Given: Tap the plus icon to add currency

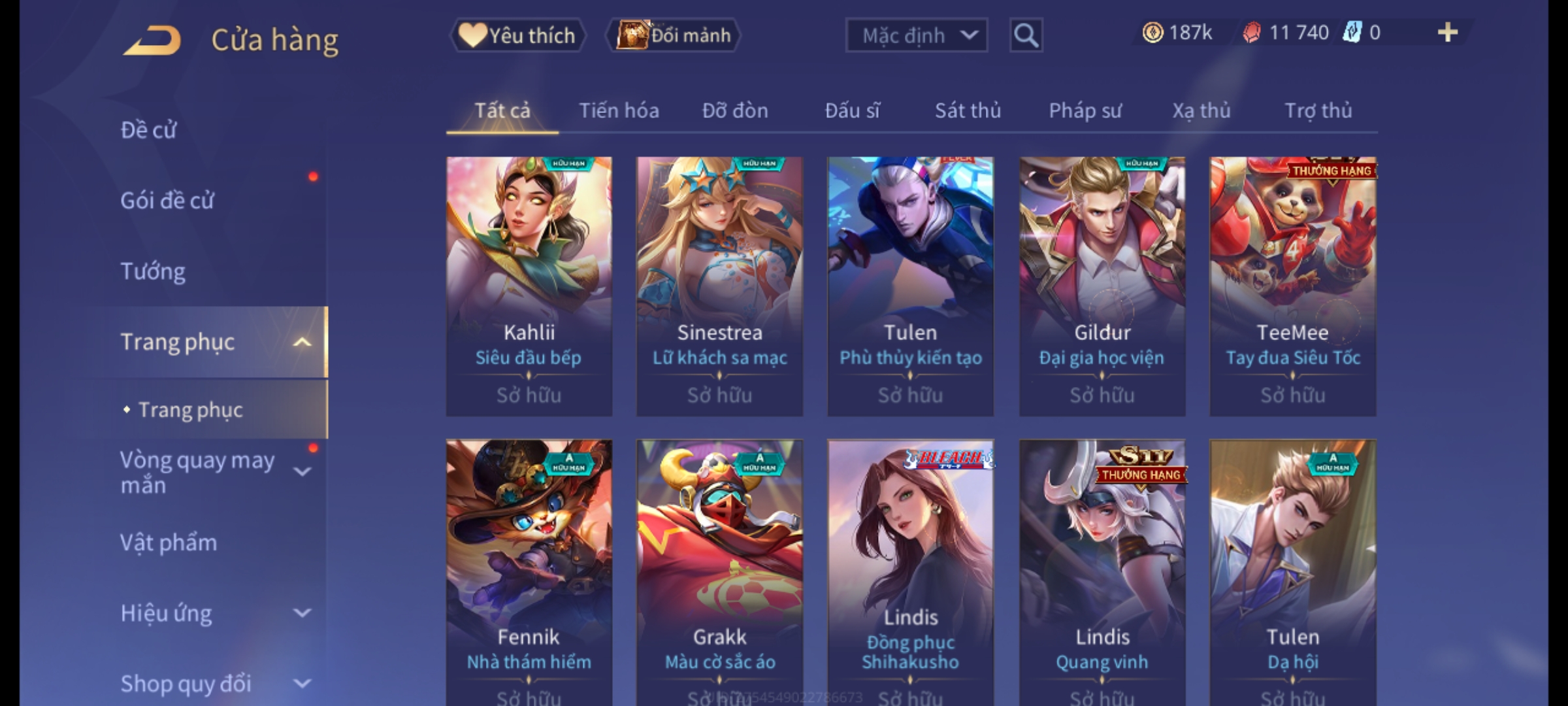Looking at the screenshot, I should click(1447, 32).
